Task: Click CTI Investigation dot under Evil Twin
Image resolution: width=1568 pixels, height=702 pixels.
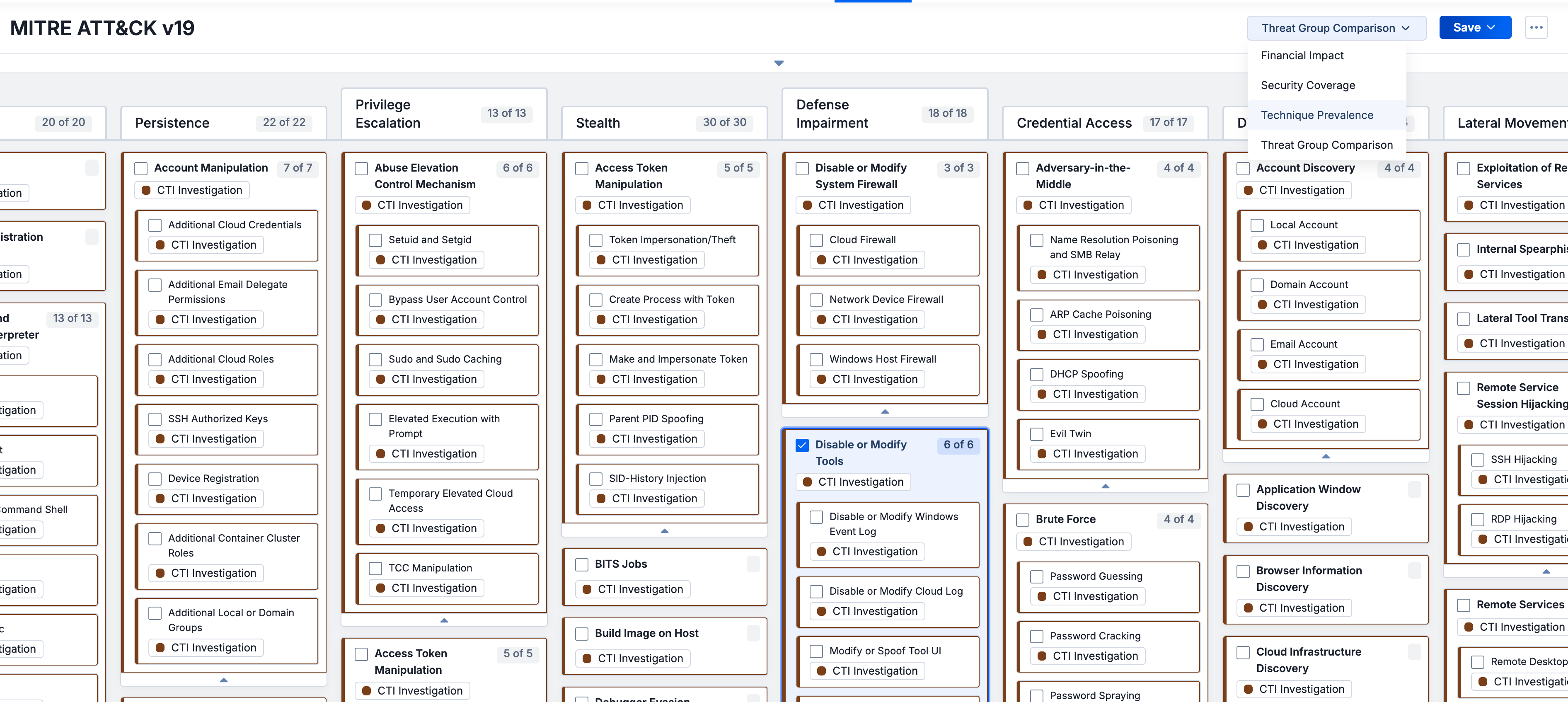Action: click(1041, 454)
